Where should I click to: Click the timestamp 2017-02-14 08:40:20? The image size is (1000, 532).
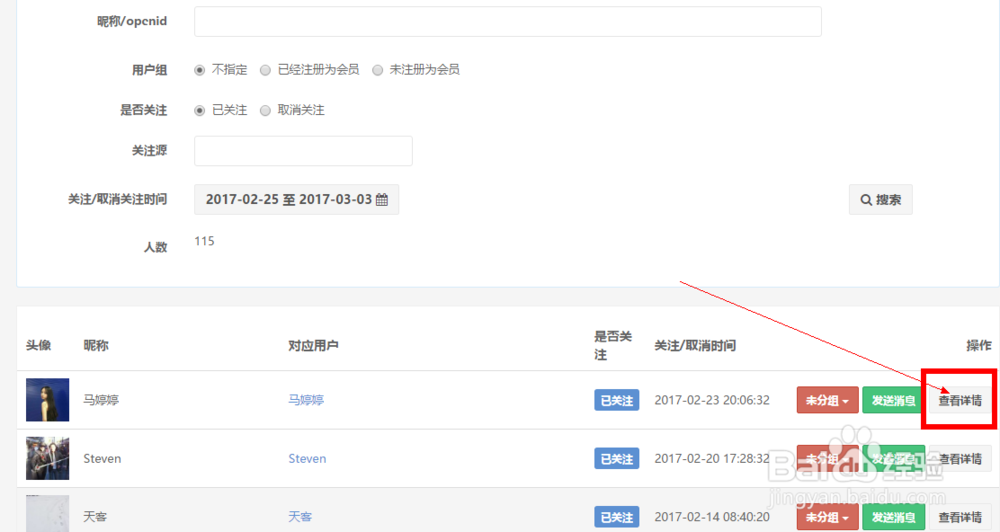(x=712, y=517)
